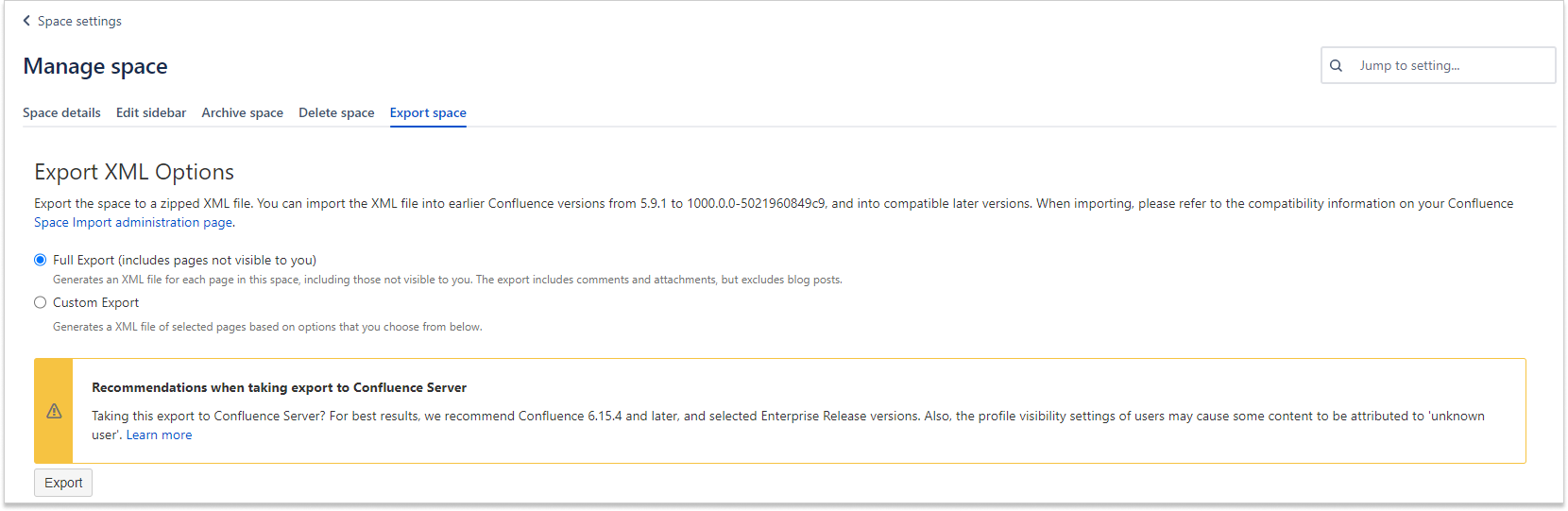Image resolution: width=1568 pixels, height=511 pixels.
Task: Open the Learn more link
Action: click(x=159, y=434)
